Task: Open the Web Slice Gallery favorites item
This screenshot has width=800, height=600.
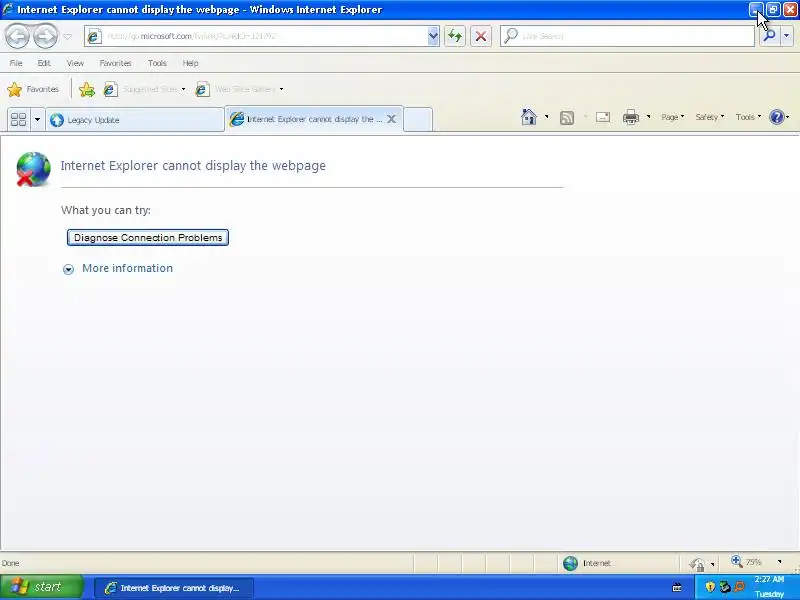Action: [x=239, y=89]
